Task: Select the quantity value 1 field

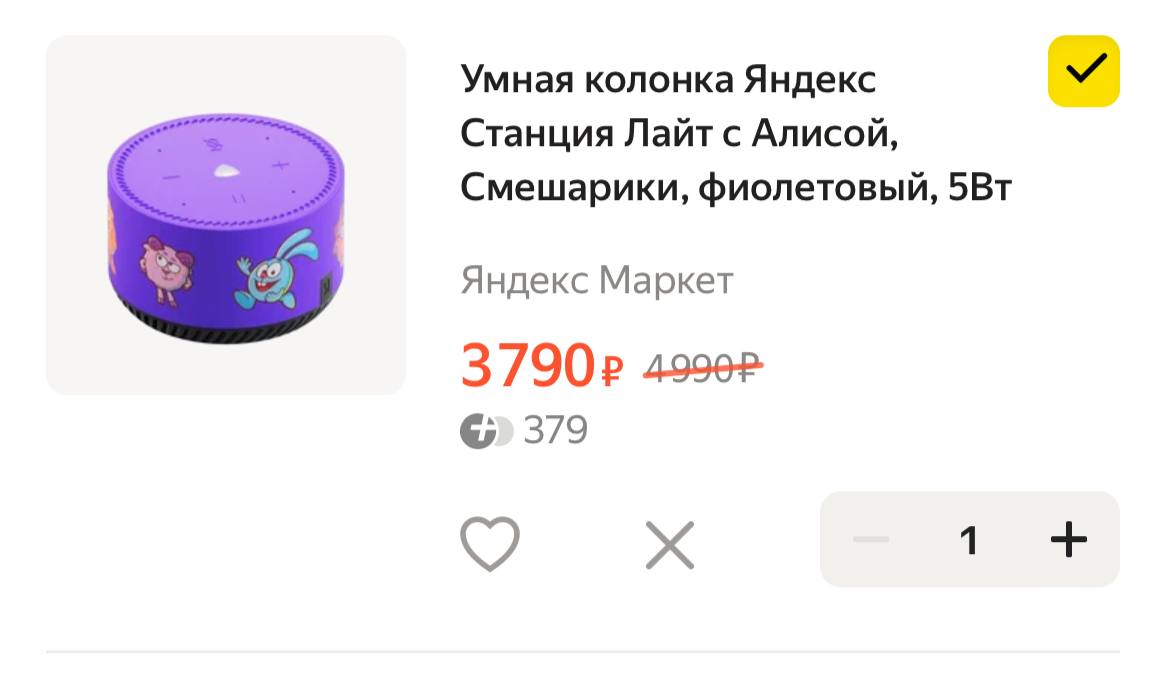Action: point(968,540)
